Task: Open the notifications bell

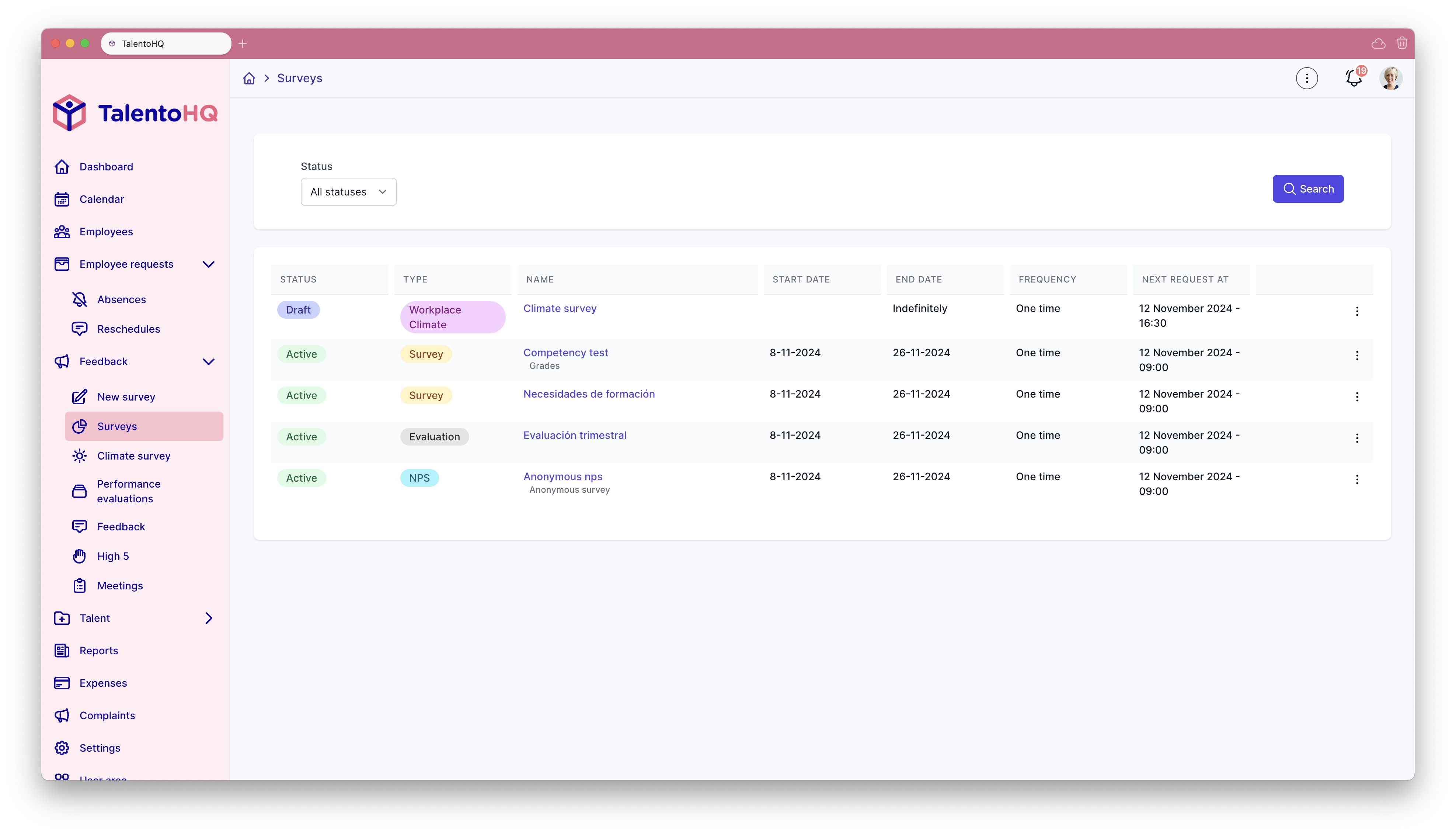Action: click(1354, 78)
